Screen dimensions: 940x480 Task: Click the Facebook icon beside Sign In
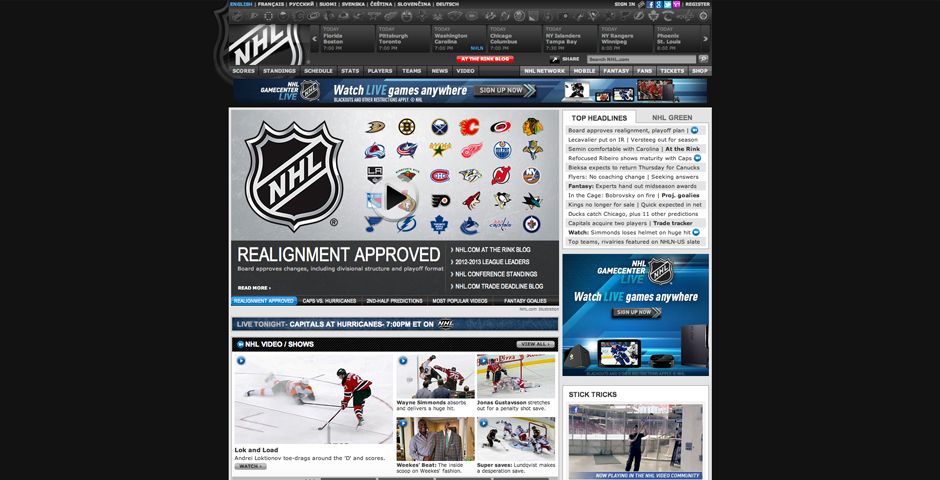pos(650,4)
